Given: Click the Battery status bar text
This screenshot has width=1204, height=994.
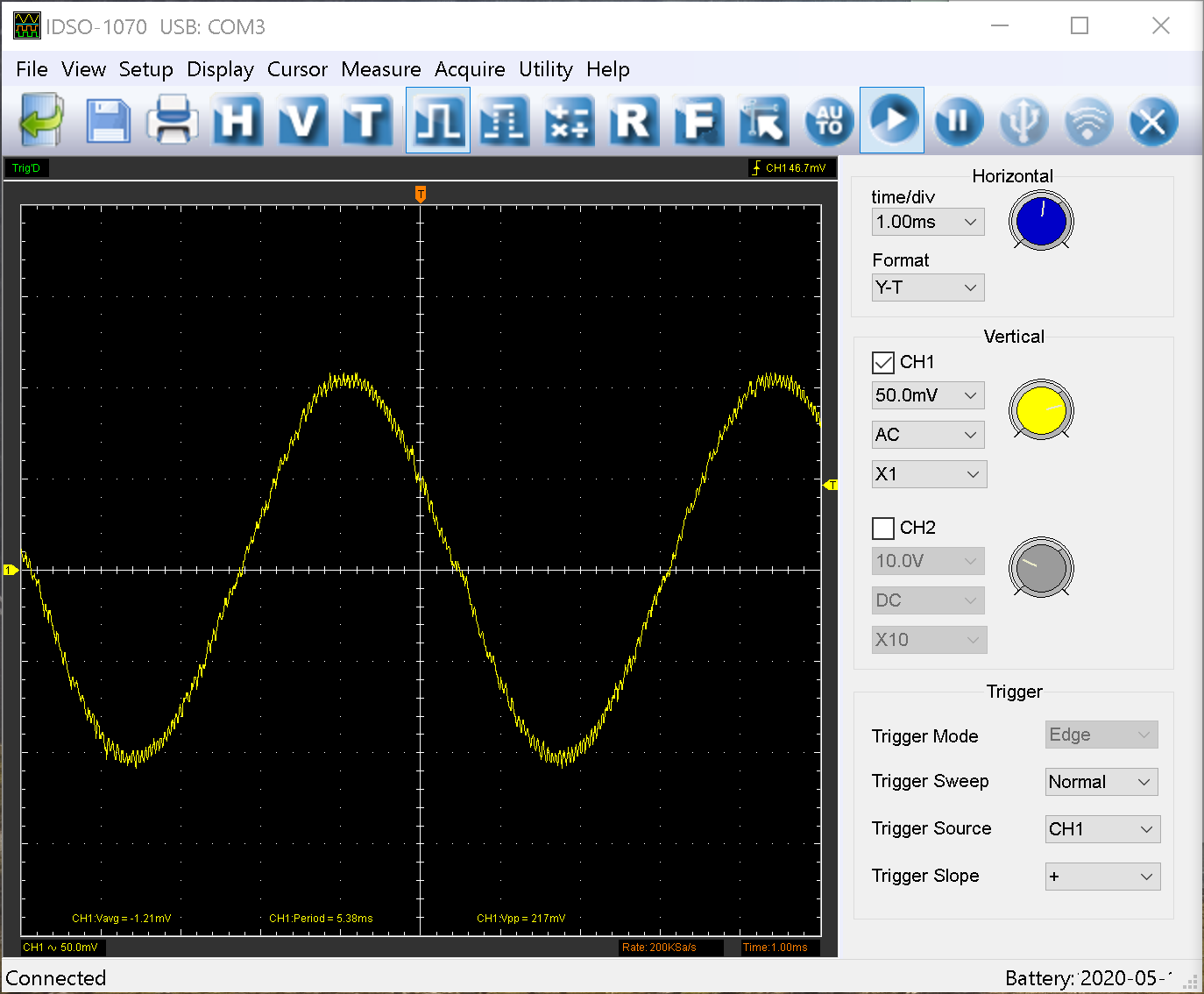Looking at the screenshot, I should point(1089,978).
